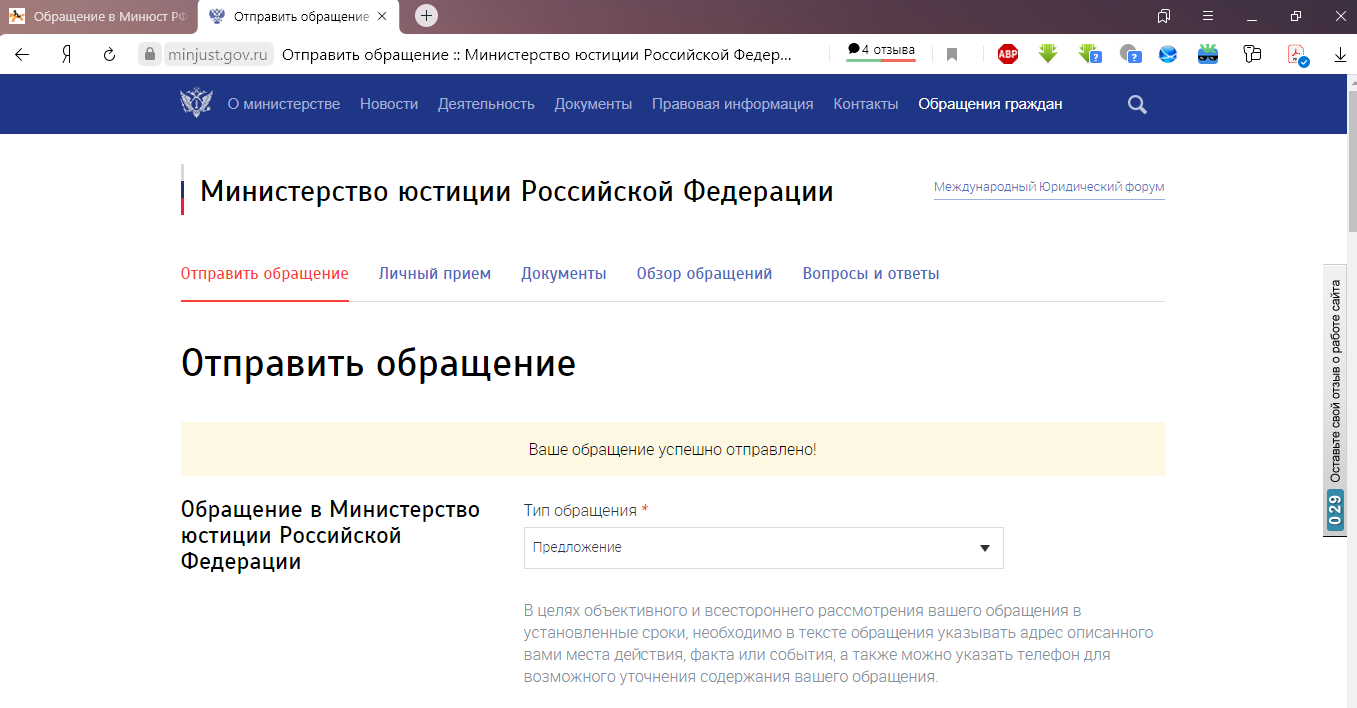1357x708 pixels.
Task: Open browser downloads arrow icon
Action: pos(1341,54)
